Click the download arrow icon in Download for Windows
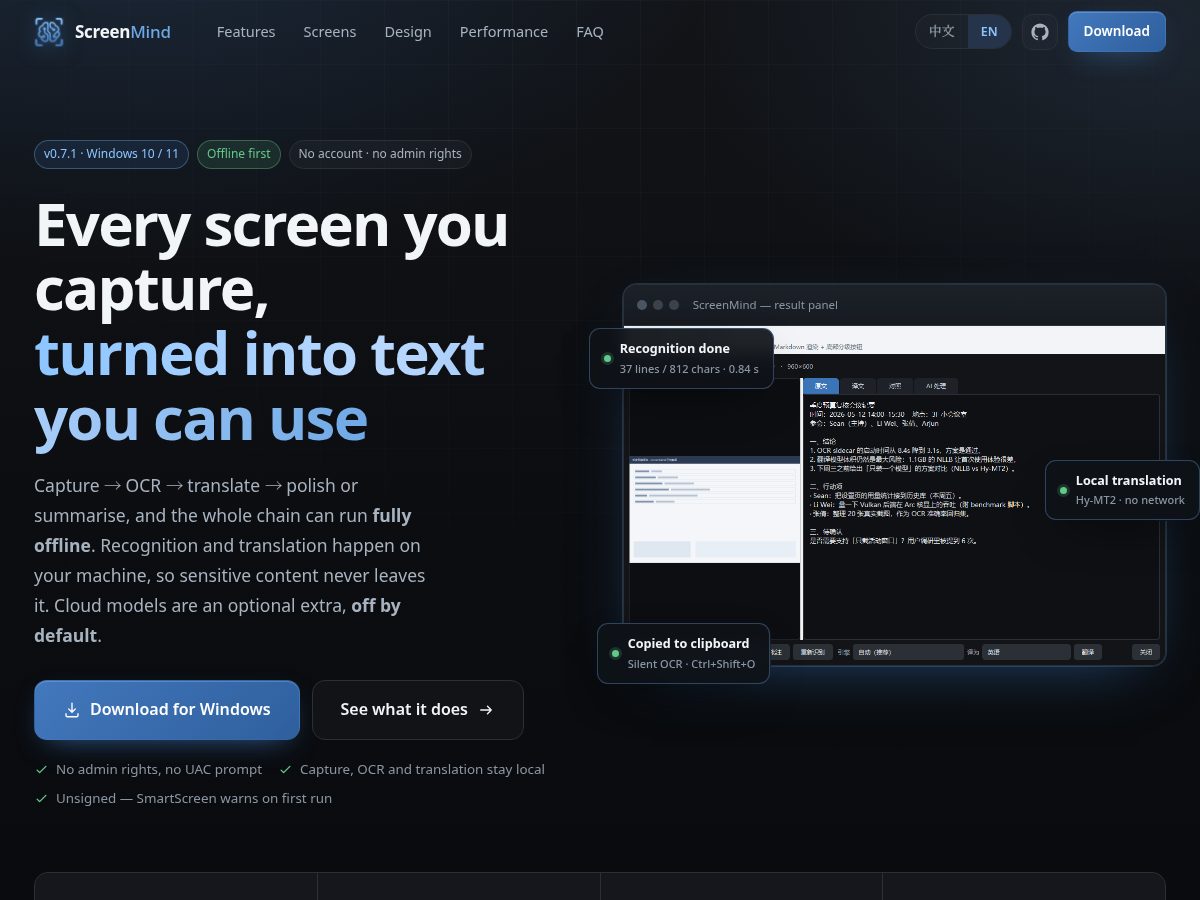 (72, 710)
